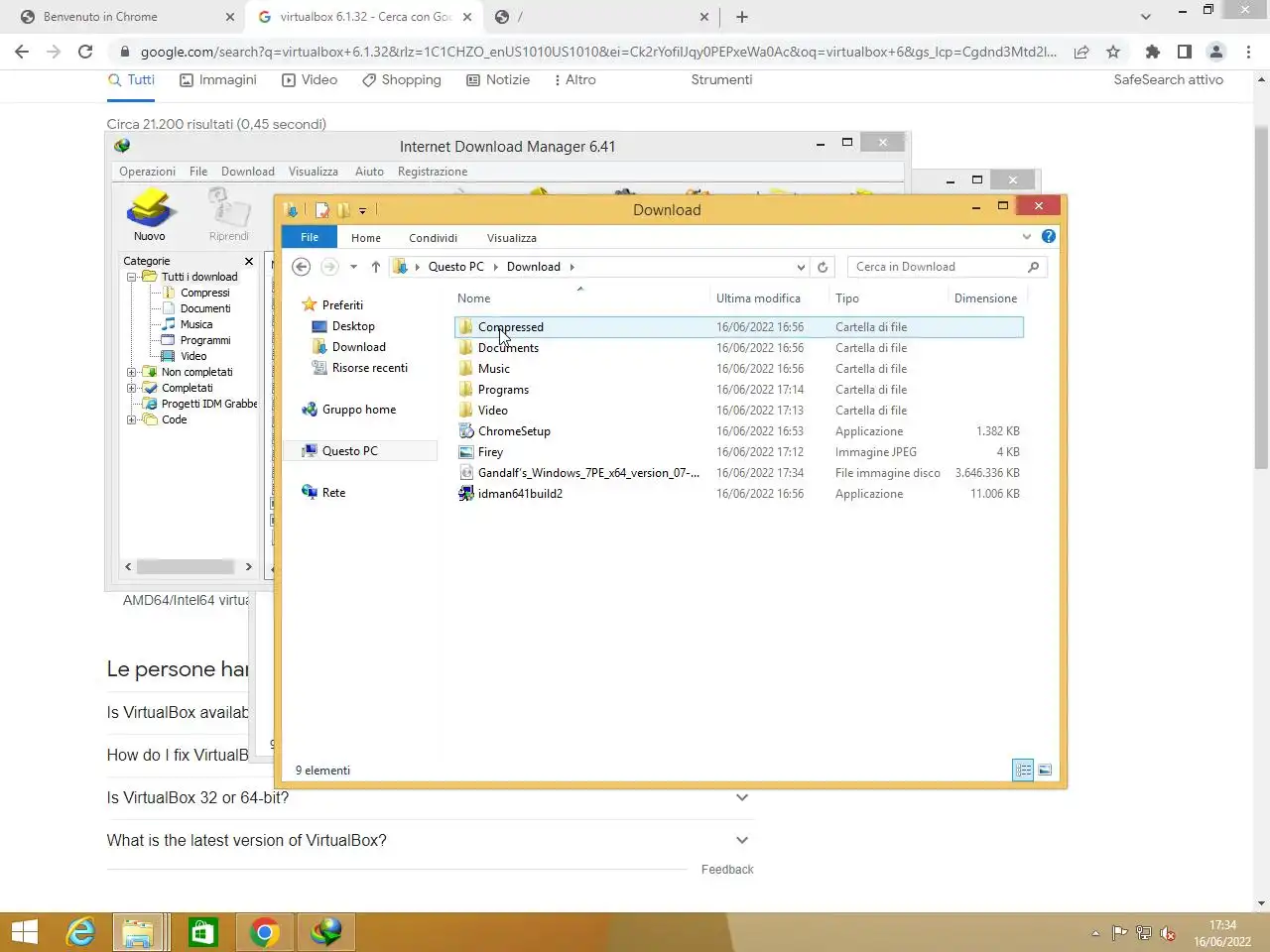
Task: Expand the Completati tree node
Action: click(x=131, y=388)
